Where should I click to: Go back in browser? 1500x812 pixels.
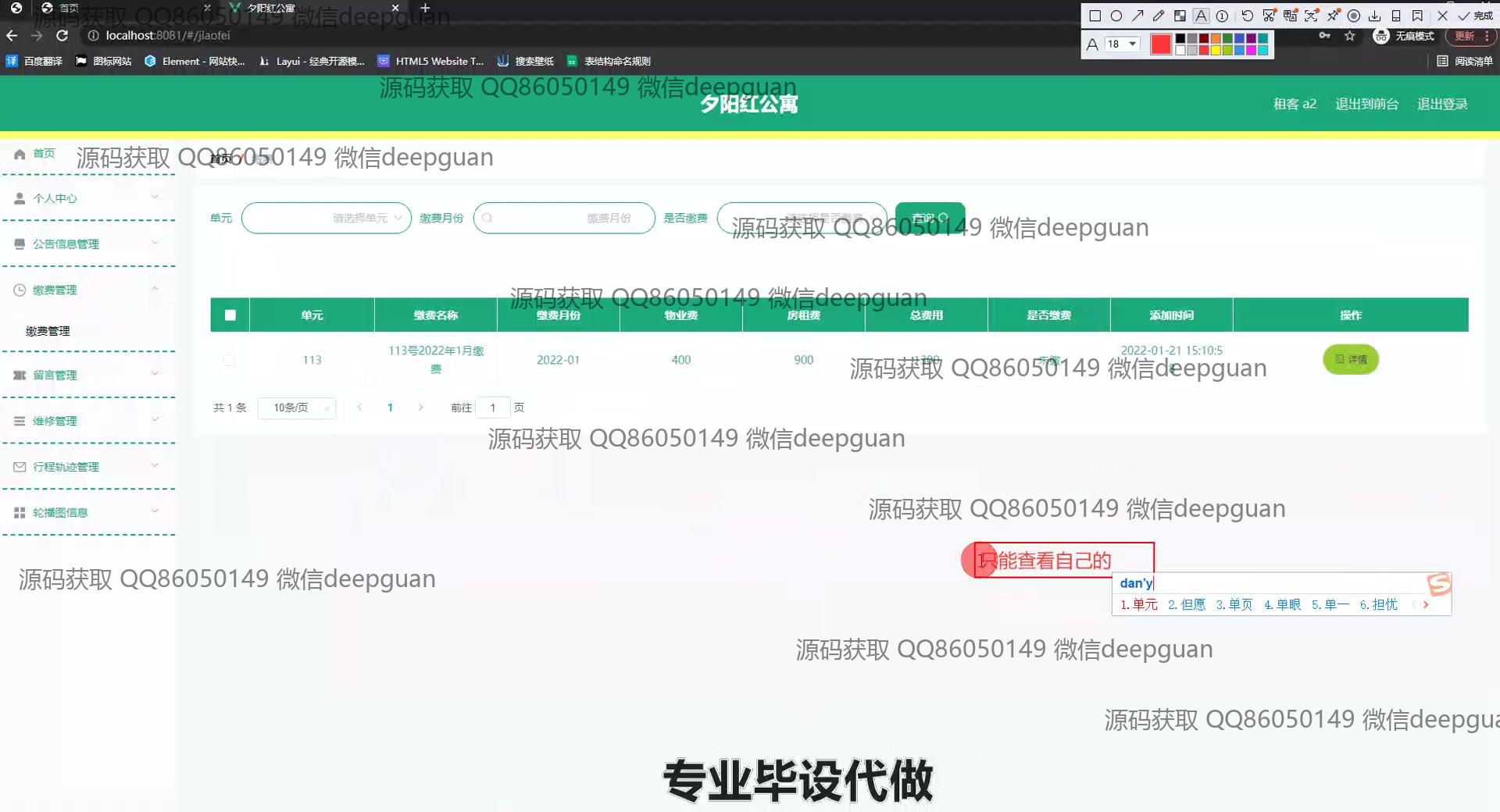point(11,35)
